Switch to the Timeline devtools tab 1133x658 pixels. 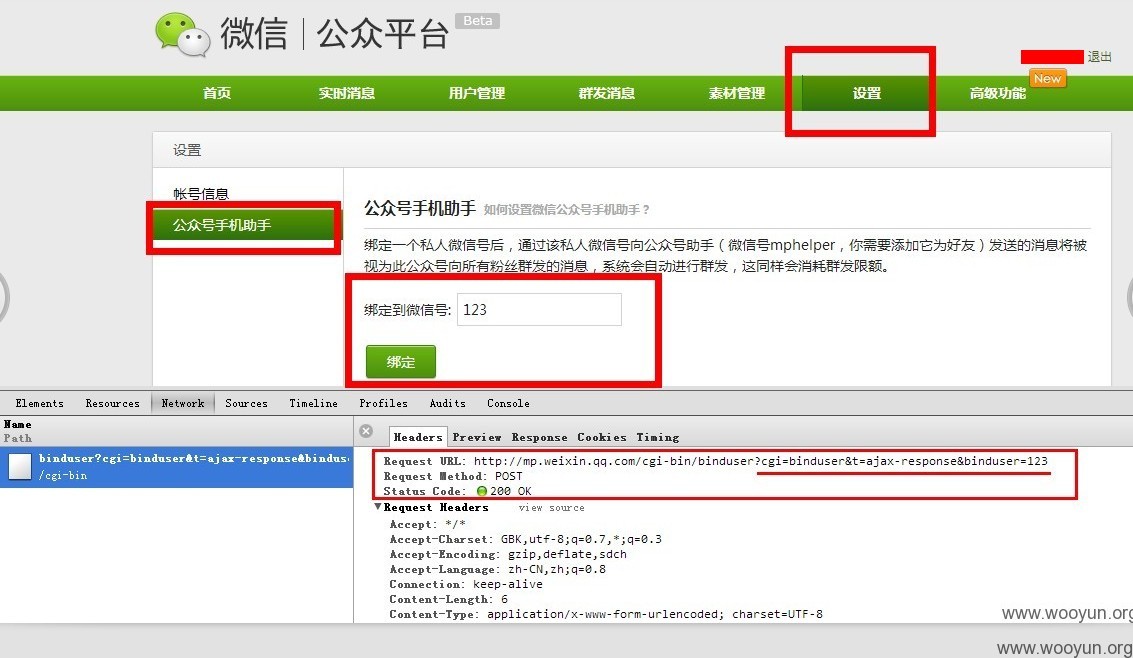[314, 404]
